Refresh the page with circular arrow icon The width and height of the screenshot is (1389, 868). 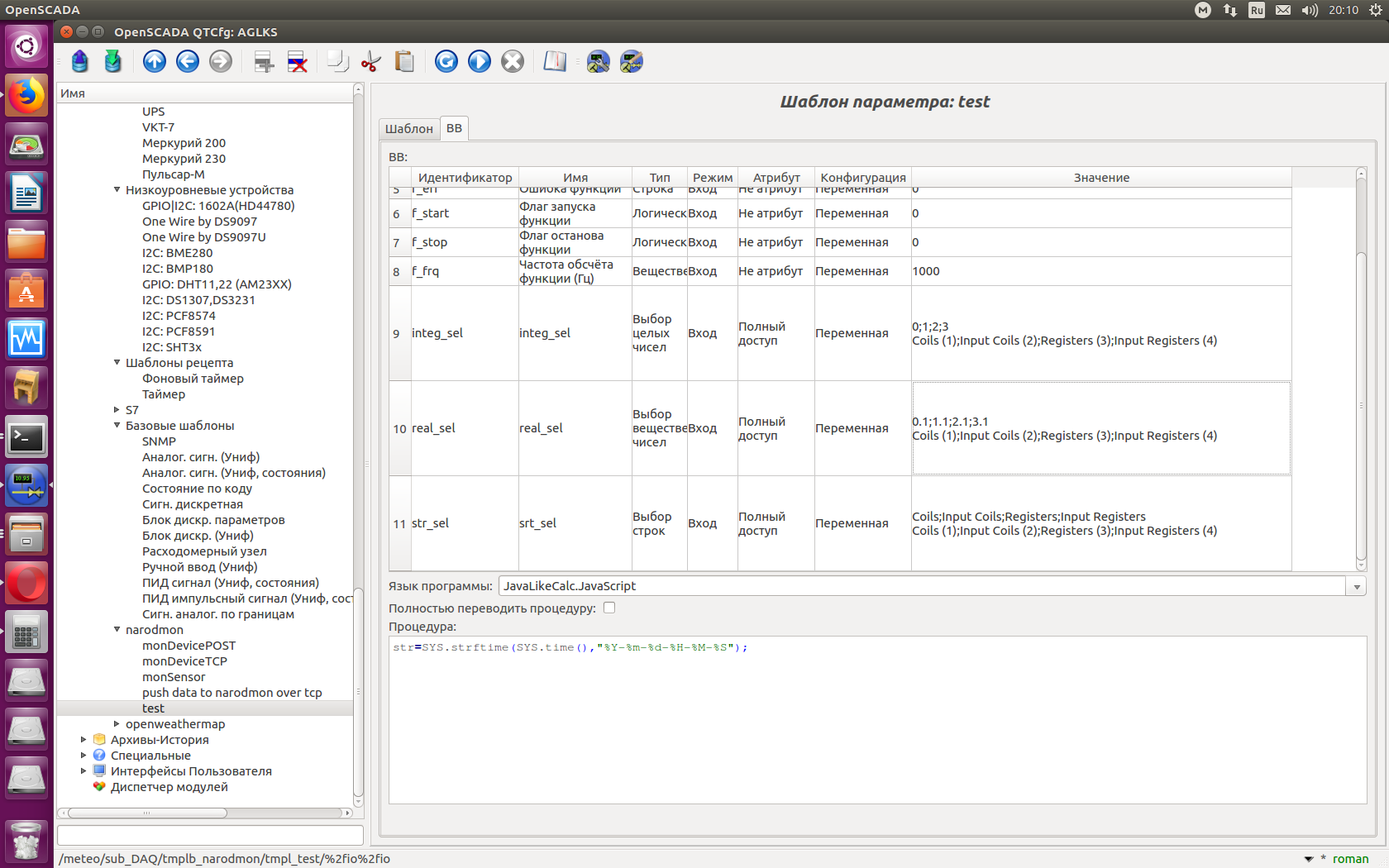tap(446, 61)
